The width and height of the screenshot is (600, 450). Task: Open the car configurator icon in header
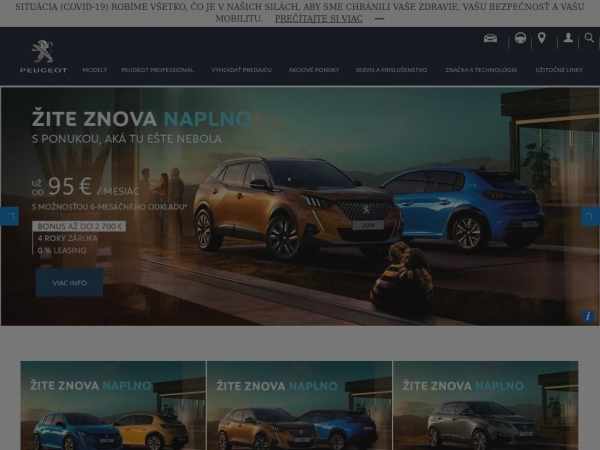tap(490, 38)
